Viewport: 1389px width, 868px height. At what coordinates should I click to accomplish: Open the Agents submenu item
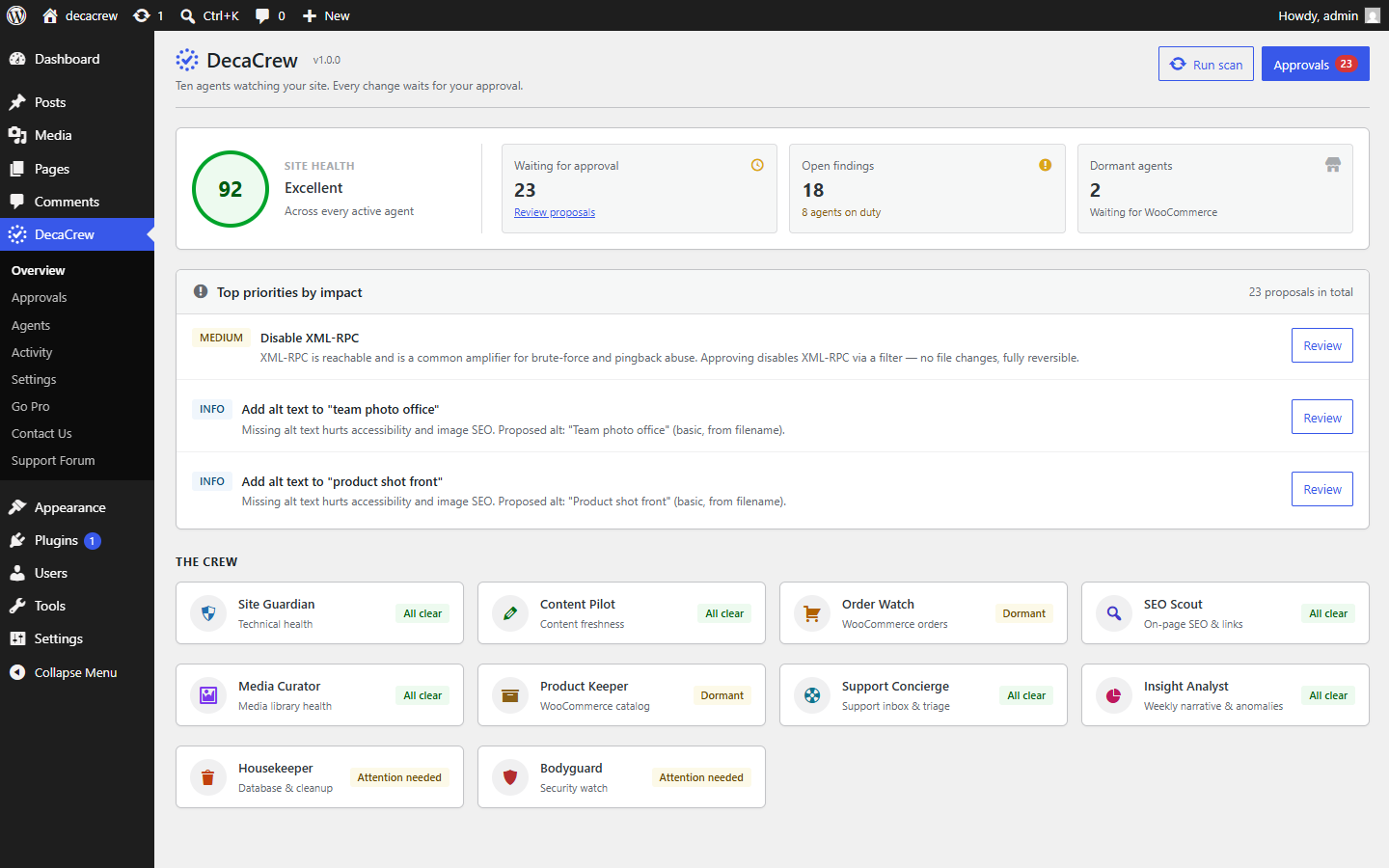tap(77, 326)
